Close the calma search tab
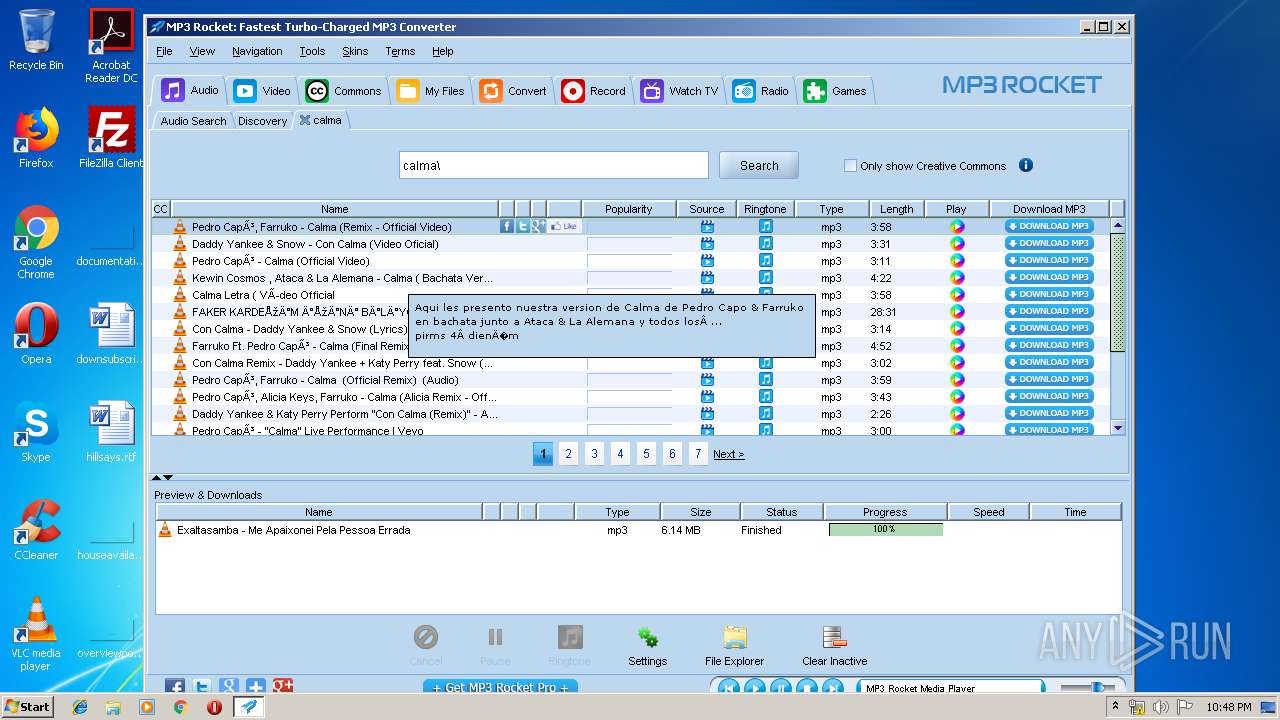 coord(304,120)
